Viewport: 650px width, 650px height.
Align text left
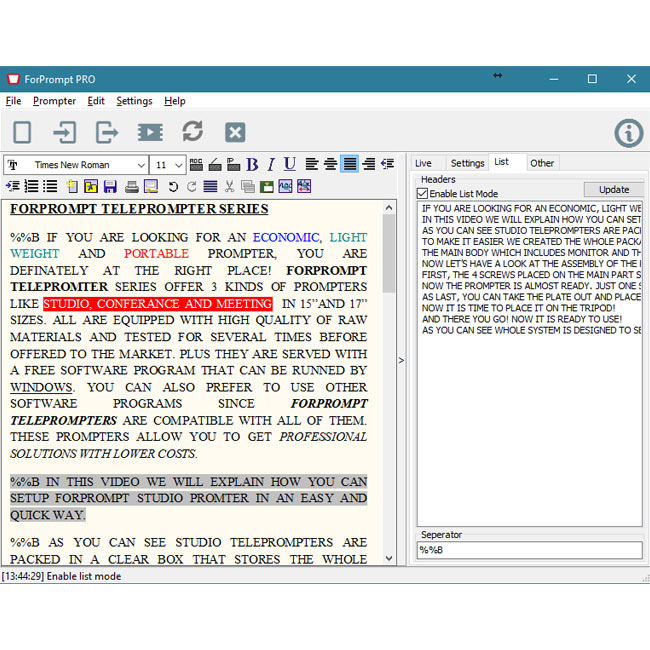(312, 164)
